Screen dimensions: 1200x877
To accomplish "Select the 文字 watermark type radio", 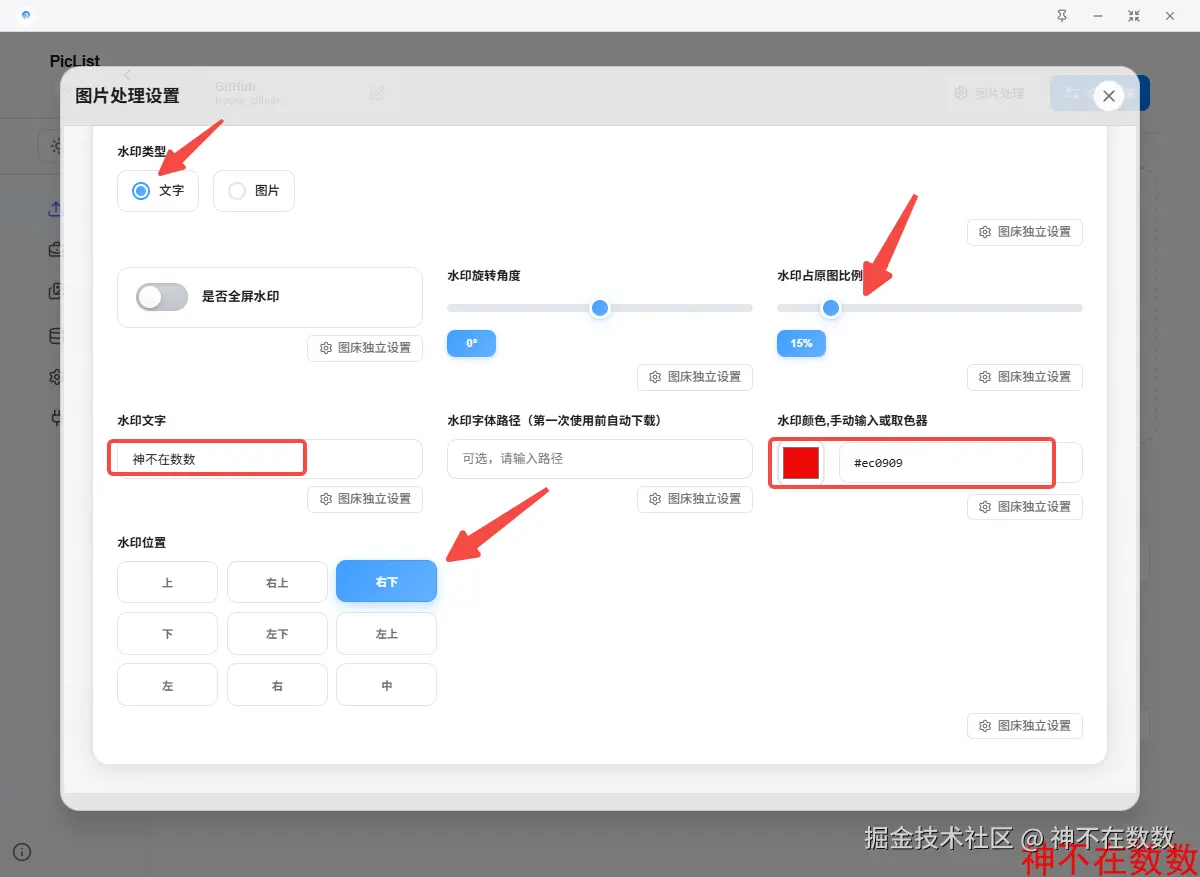I will (x=158, y=191).
